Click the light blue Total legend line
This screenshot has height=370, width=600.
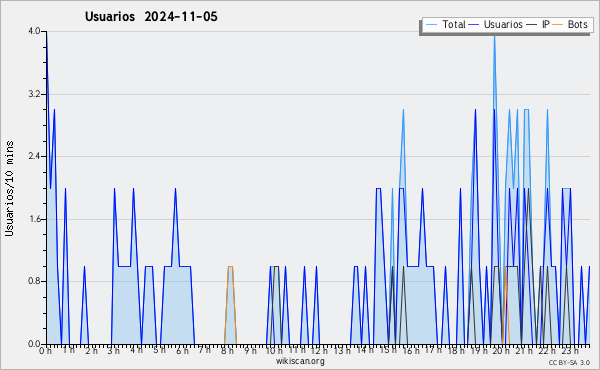(x=431, y=25)
